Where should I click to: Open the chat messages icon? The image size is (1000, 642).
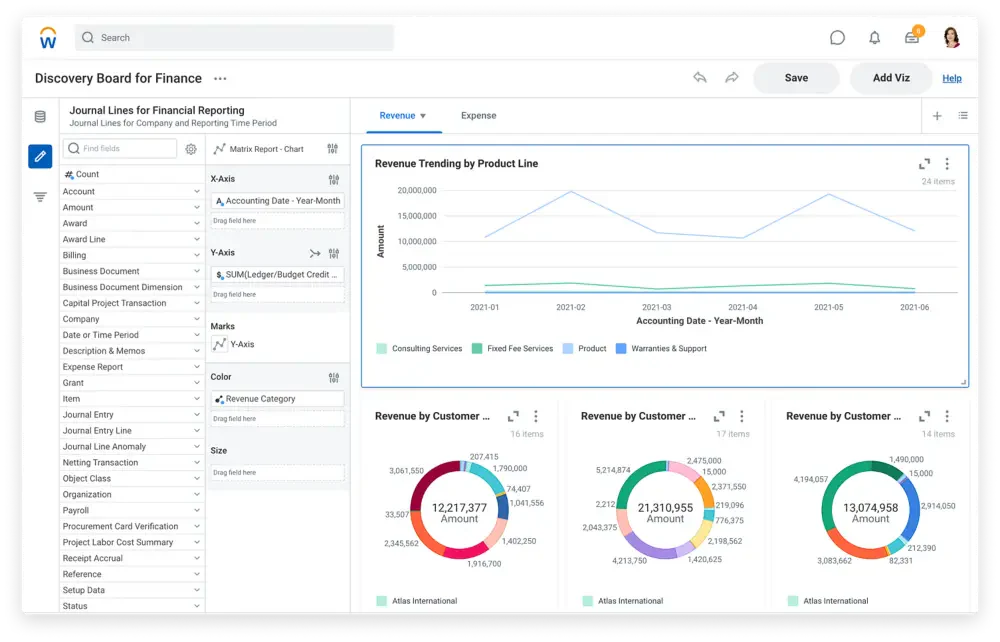pyautogui.click(x=837, y=38)
